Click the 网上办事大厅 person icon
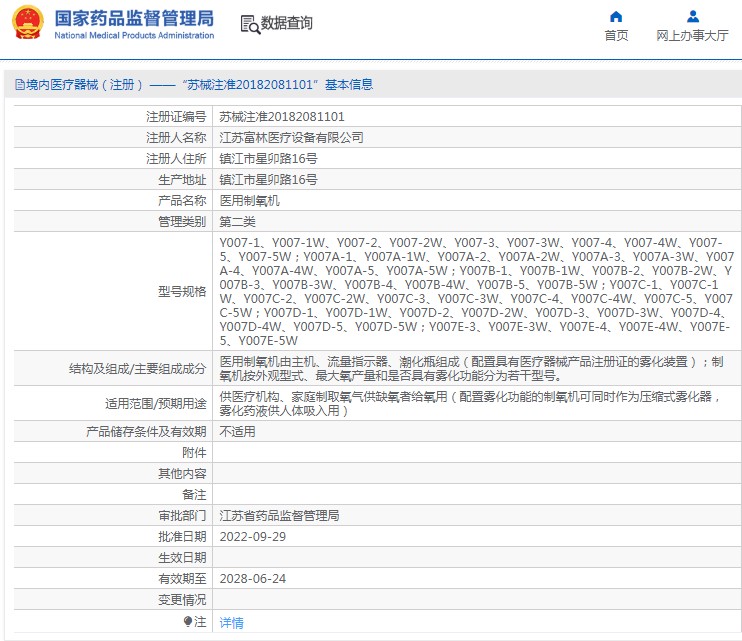Viewport: 742px width, 641px height. [692, 16]
